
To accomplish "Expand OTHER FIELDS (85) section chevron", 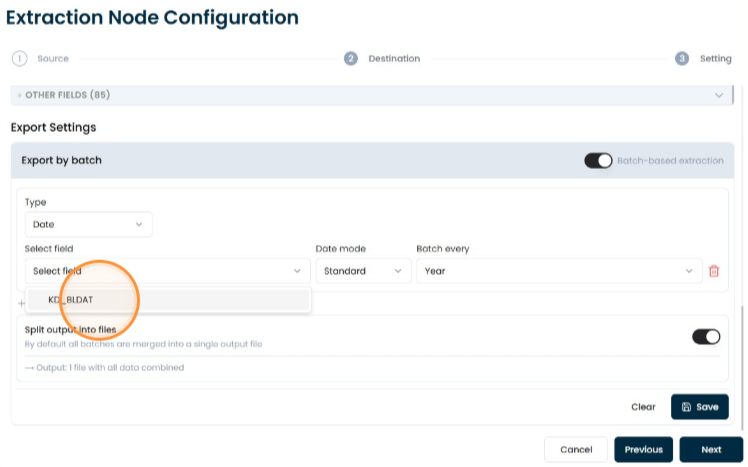I will click(x=718, y=95).
